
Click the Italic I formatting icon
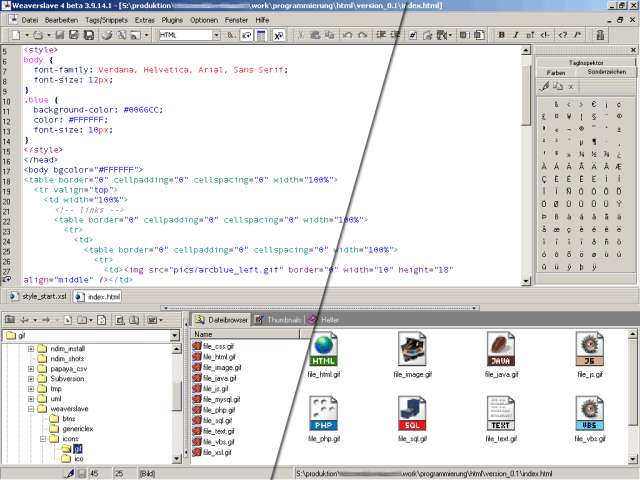516,35
